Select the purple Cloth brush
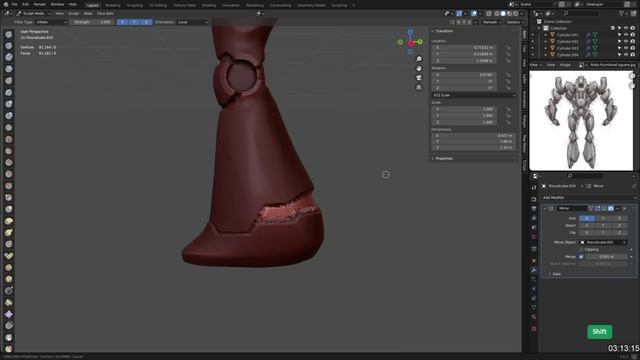Viewport: 640px width, 360px height. point(9,314)
